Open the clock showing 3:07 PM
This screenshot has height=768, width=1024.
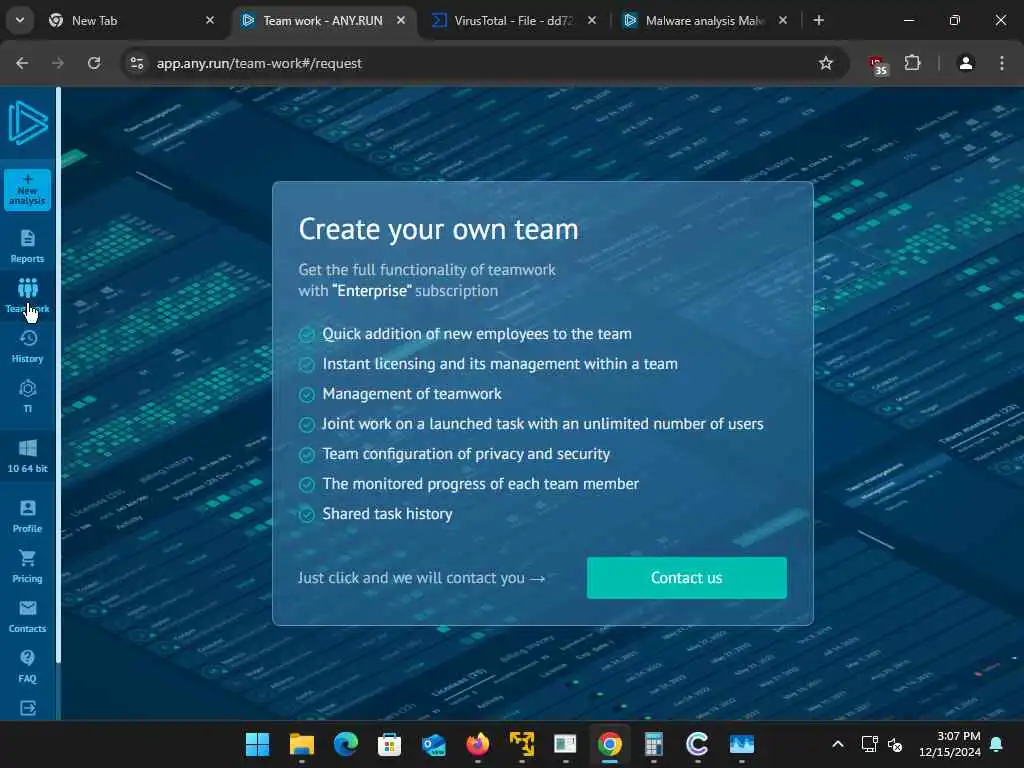point(950,744)
